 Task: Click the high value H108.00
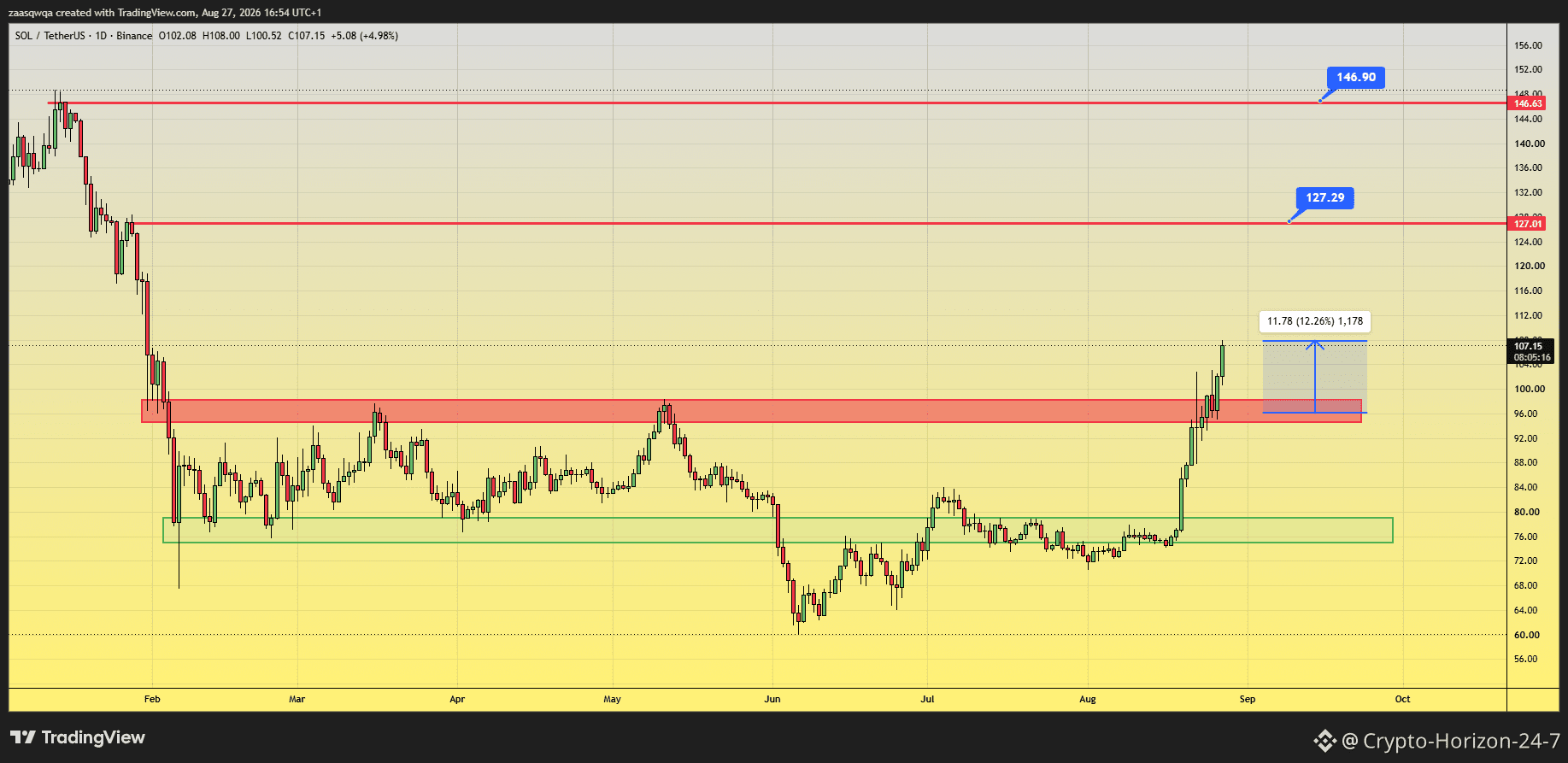(x=221, y=36)
